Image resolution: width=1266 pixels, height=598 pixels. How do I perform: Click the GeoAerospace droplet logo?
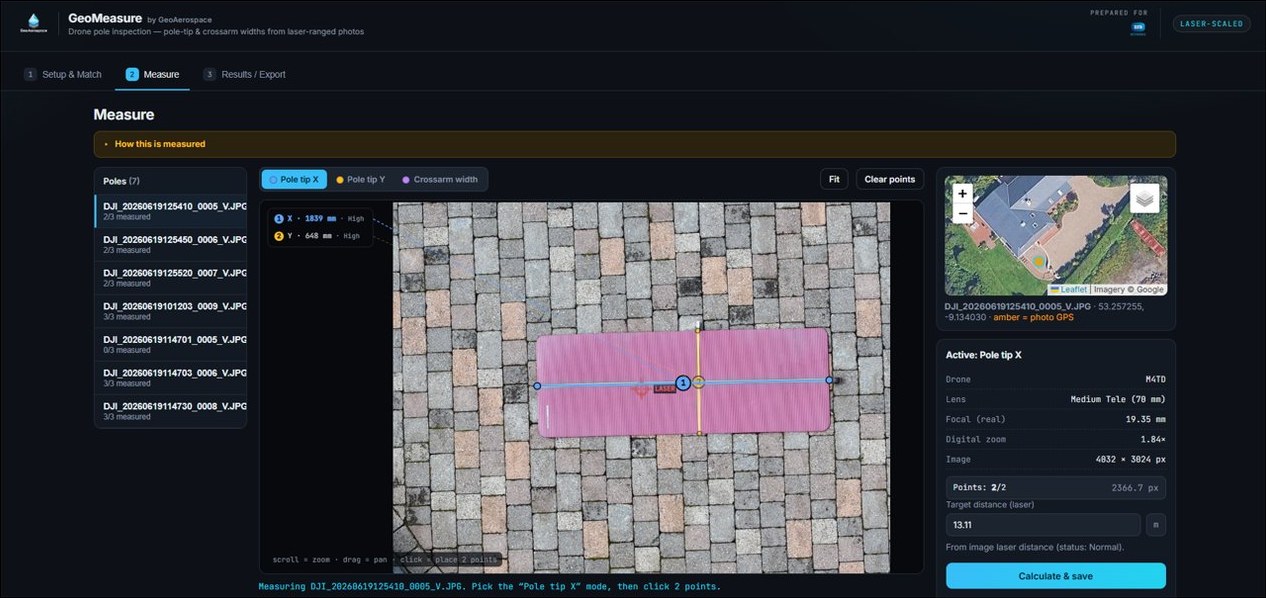click(x=34, y=24)
